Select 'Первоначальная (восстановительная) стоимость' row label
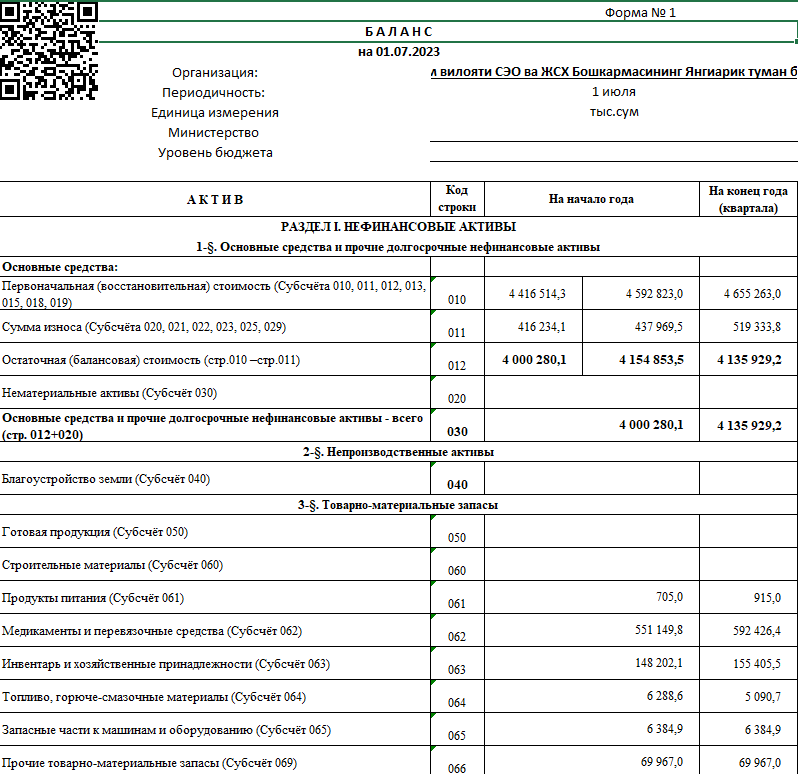 click(214, 294)
